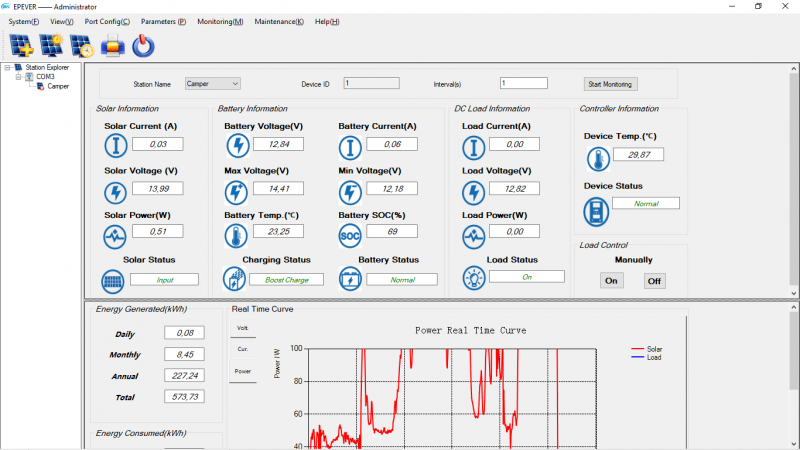Click the power switch toolbar icon
This screenshot has width=800, height=450.
tap(144, 45)
